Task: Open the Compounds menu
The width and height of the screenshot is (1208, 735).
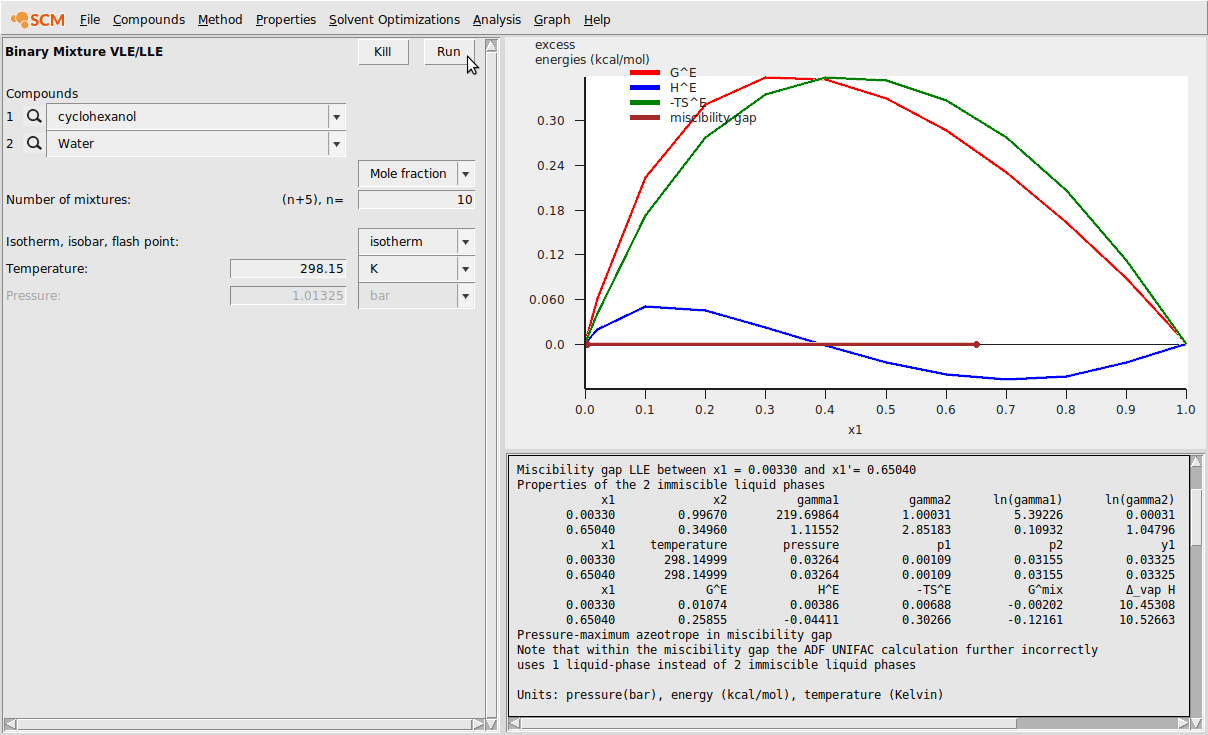Action: tap(149, 19)
